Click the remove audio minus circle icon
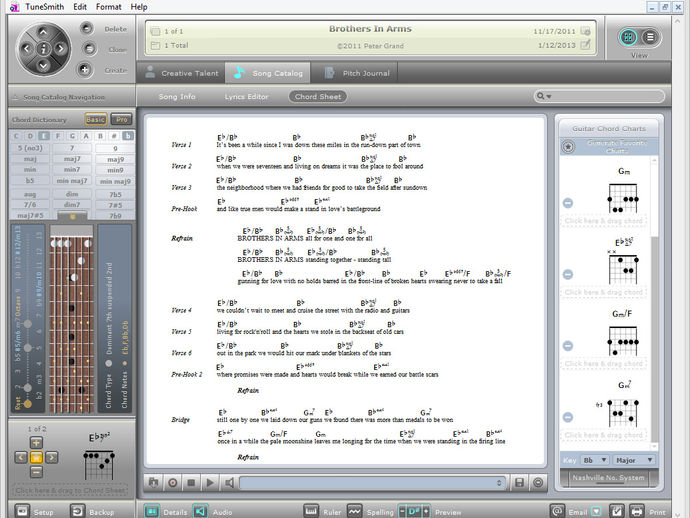The image size is (690, 518). coord(538,483)
